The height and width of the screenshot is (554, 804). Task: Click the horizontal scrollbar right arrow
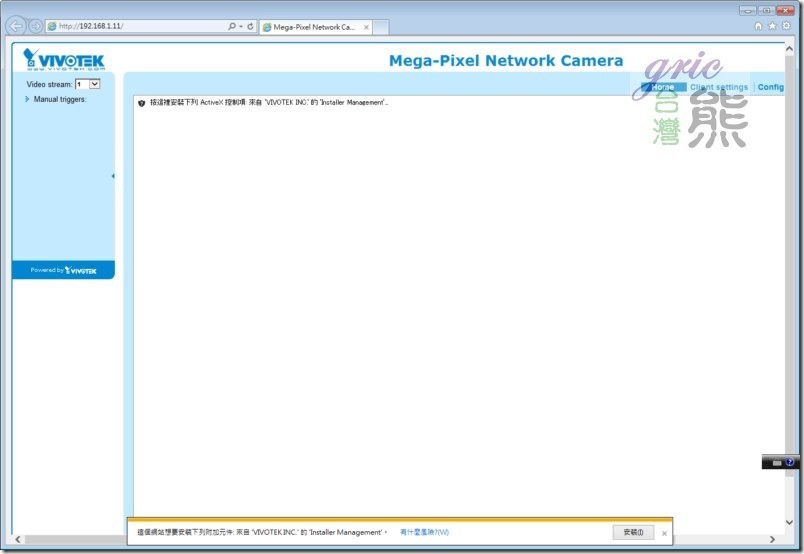772,539
